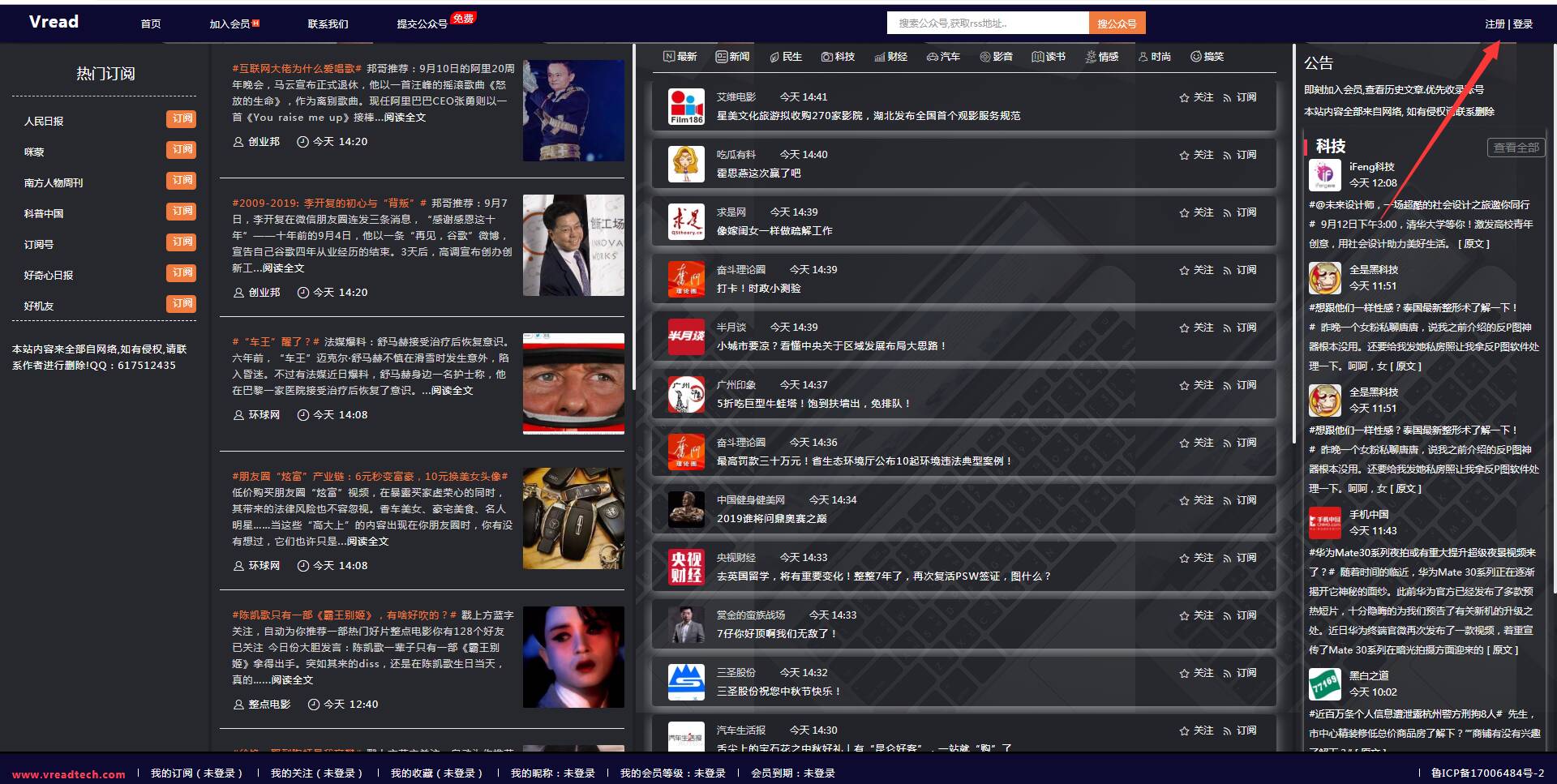Click the 订阅 button for 人民日报

(182, 119)
